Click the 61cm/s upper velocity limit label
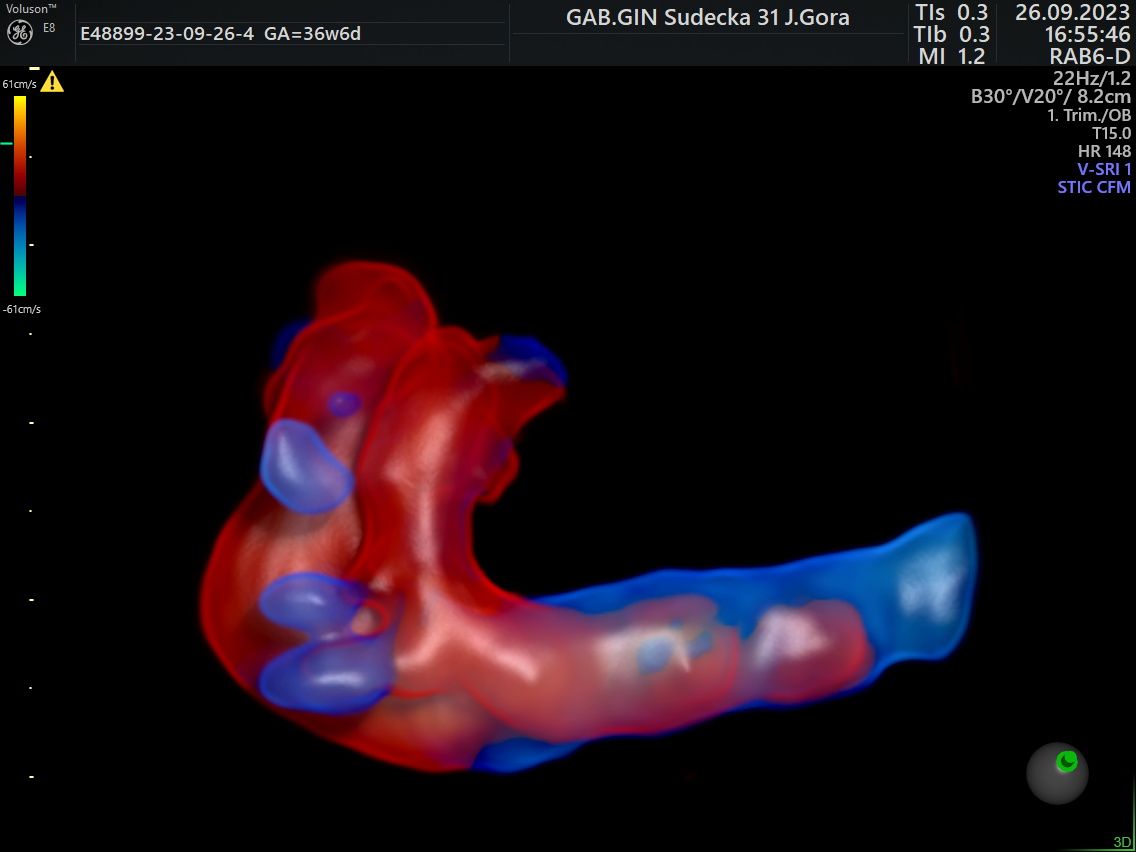The height and width of the screenshot is (852, 1136). tap(19, 84)
